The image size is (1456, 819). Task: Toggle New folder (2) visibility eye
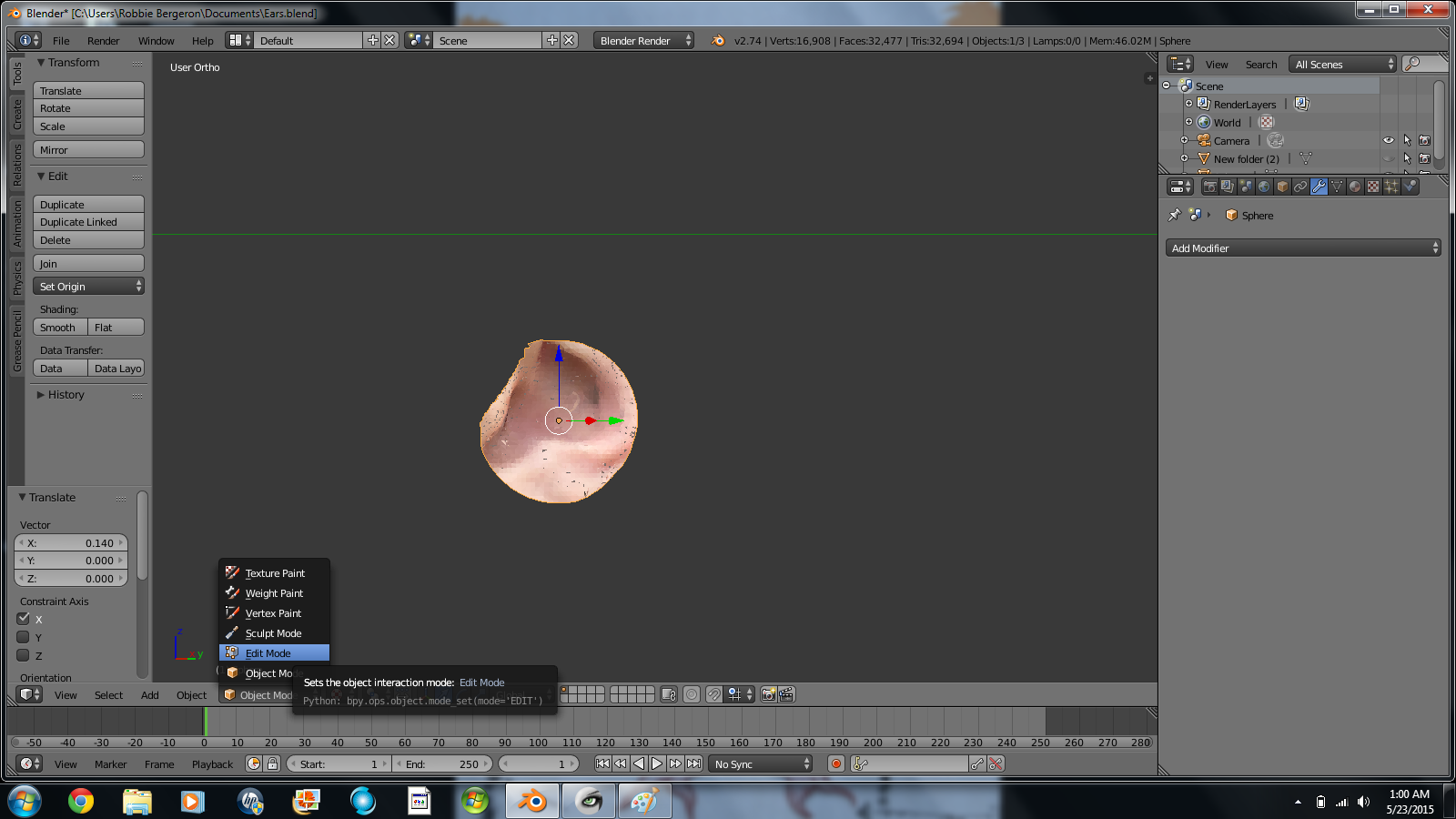pos(1389,158)
